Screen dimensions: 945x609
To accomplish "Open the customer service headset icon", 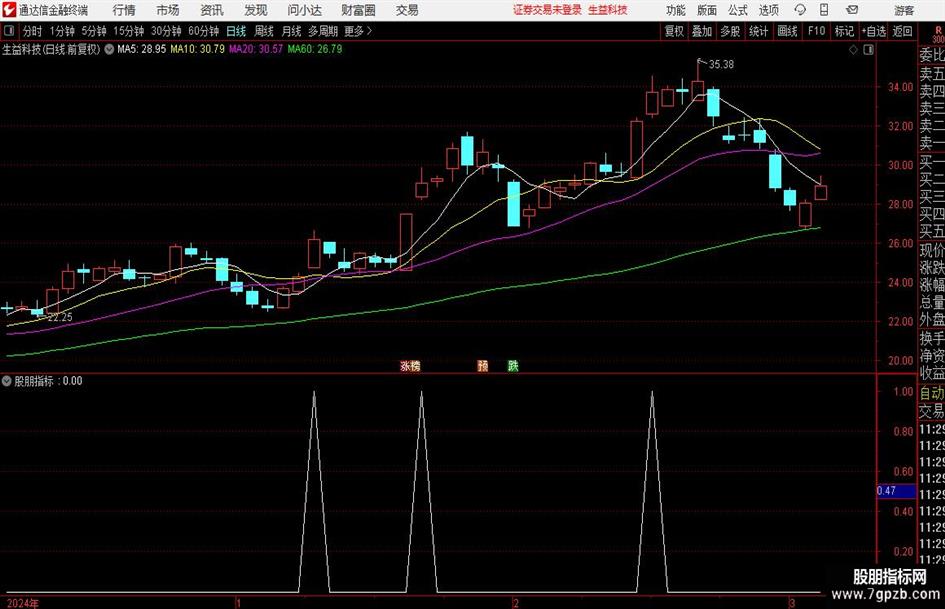I will [x=800, y=10].
